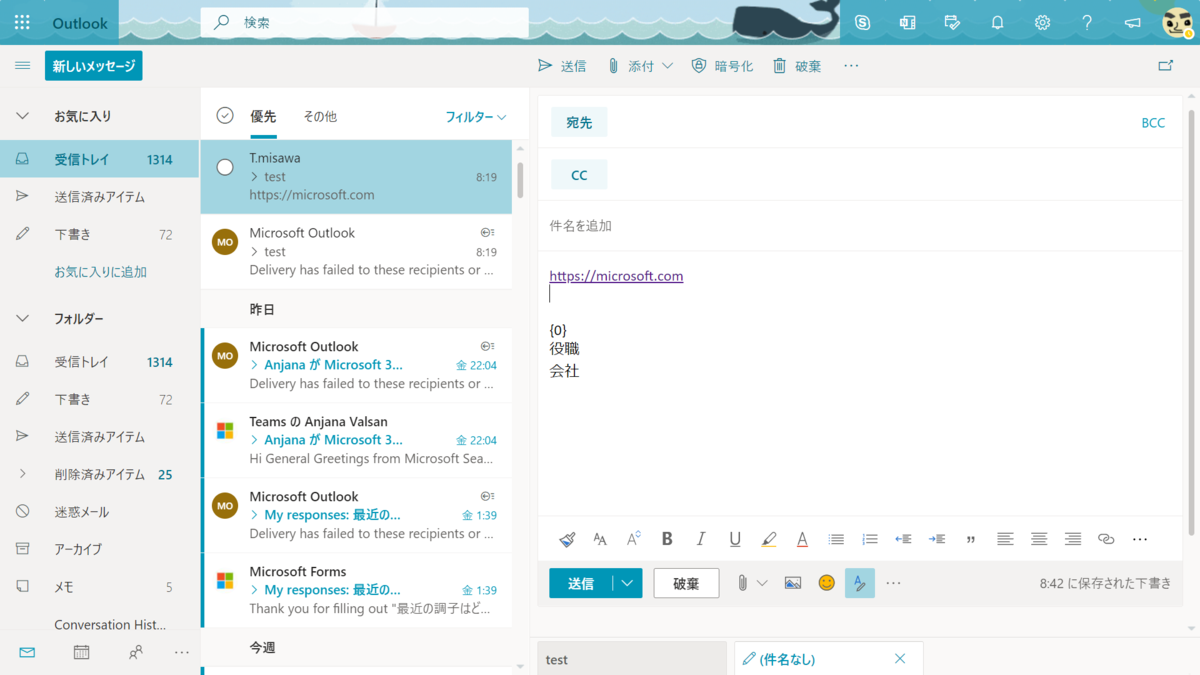Select the T.misawa message checkbox
Screen dimensions: 1200x675
point(225,167)
